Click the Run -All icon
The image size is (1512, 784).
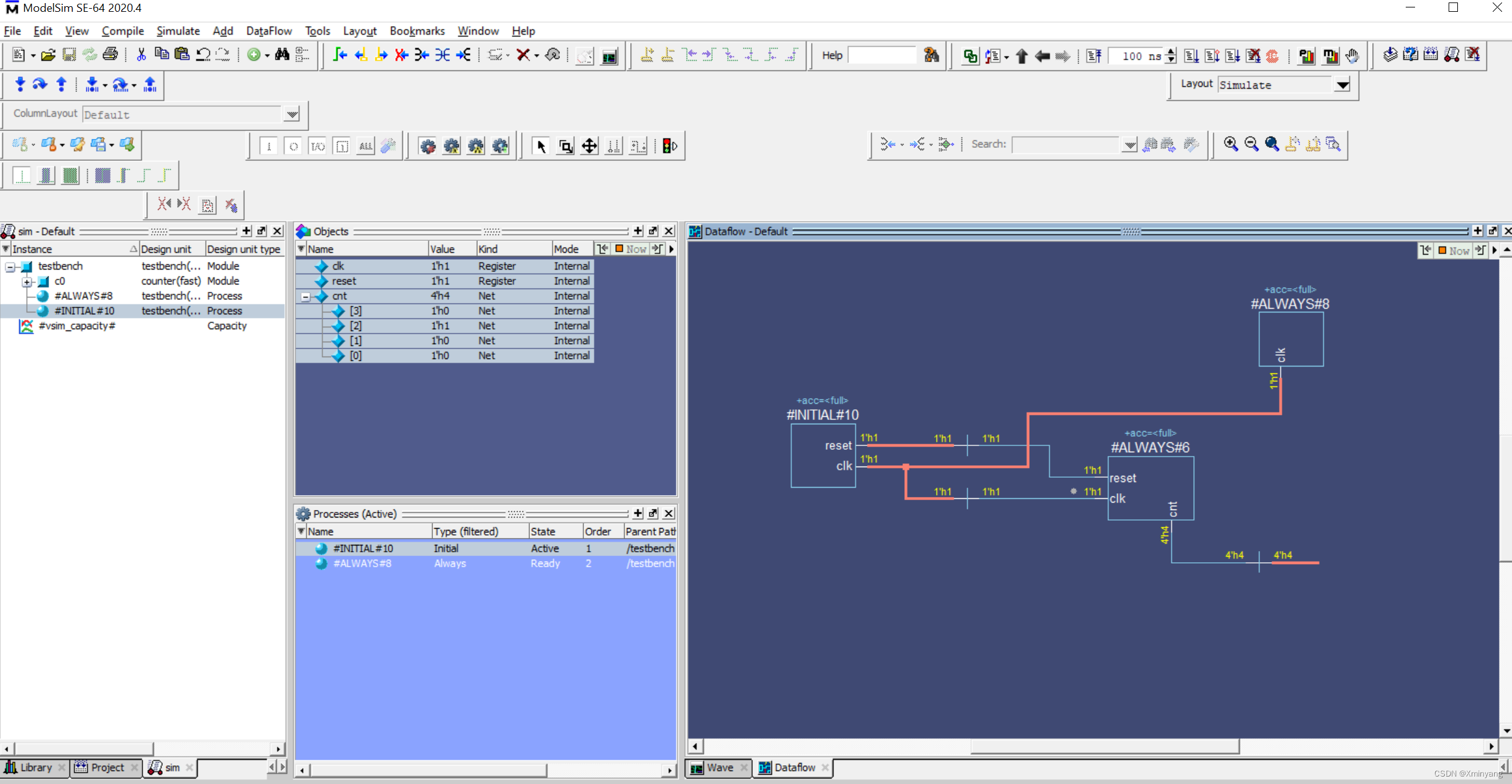[x=1233, y=56]
